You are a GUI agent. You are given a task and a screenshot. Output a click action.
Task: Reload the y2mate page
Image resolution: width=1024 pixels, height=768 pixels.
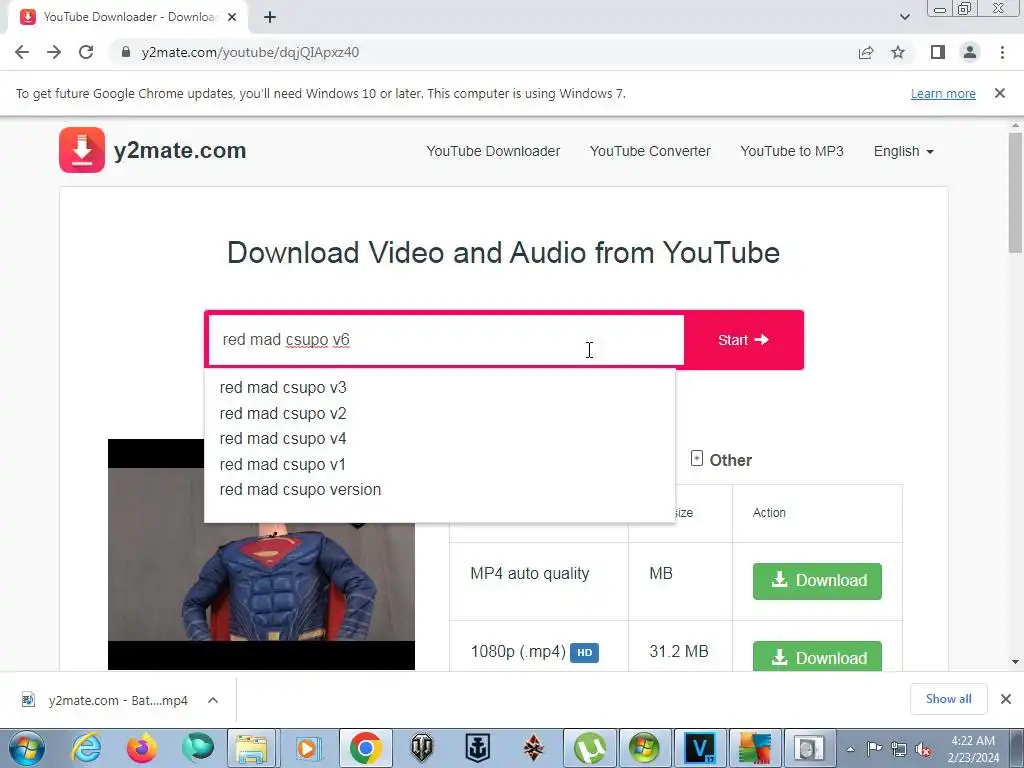(86, 52)
